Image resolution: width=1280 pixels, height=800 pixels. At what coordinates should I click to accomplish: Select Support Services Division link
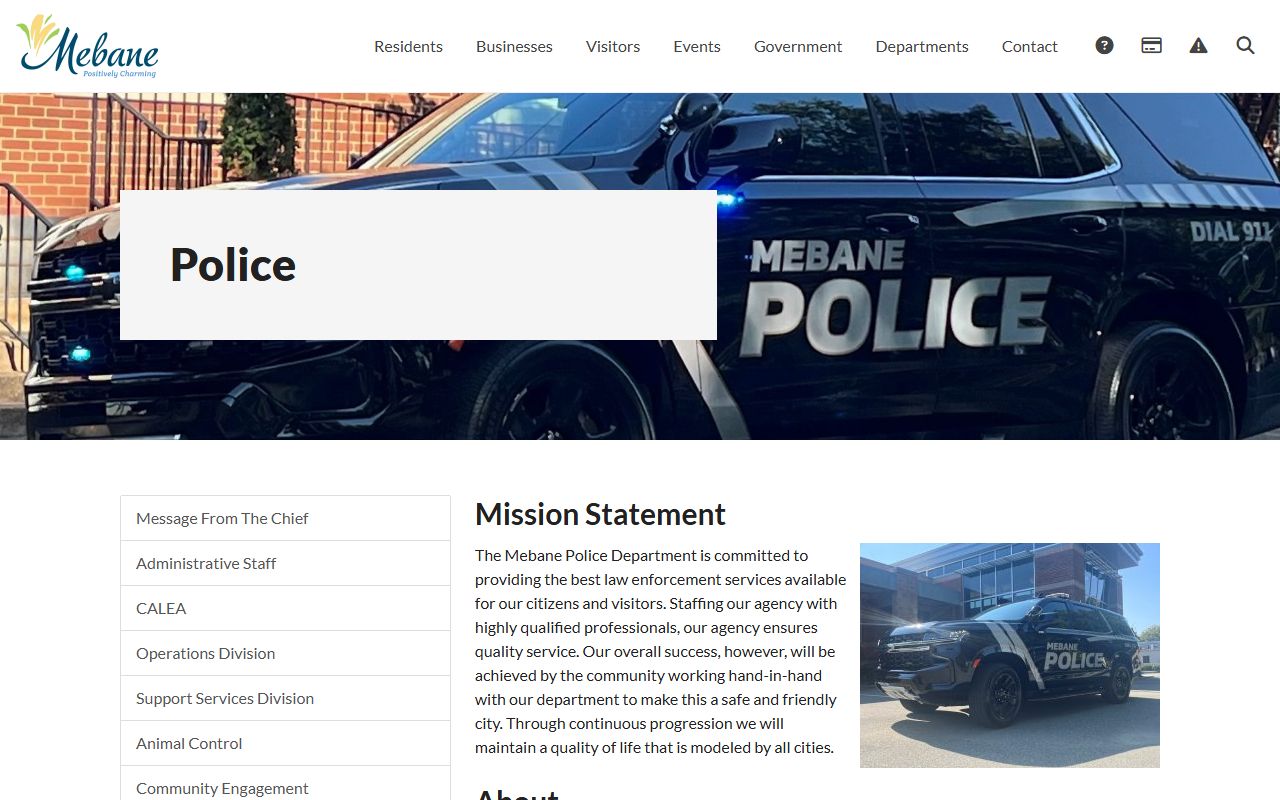click(285, 698)
